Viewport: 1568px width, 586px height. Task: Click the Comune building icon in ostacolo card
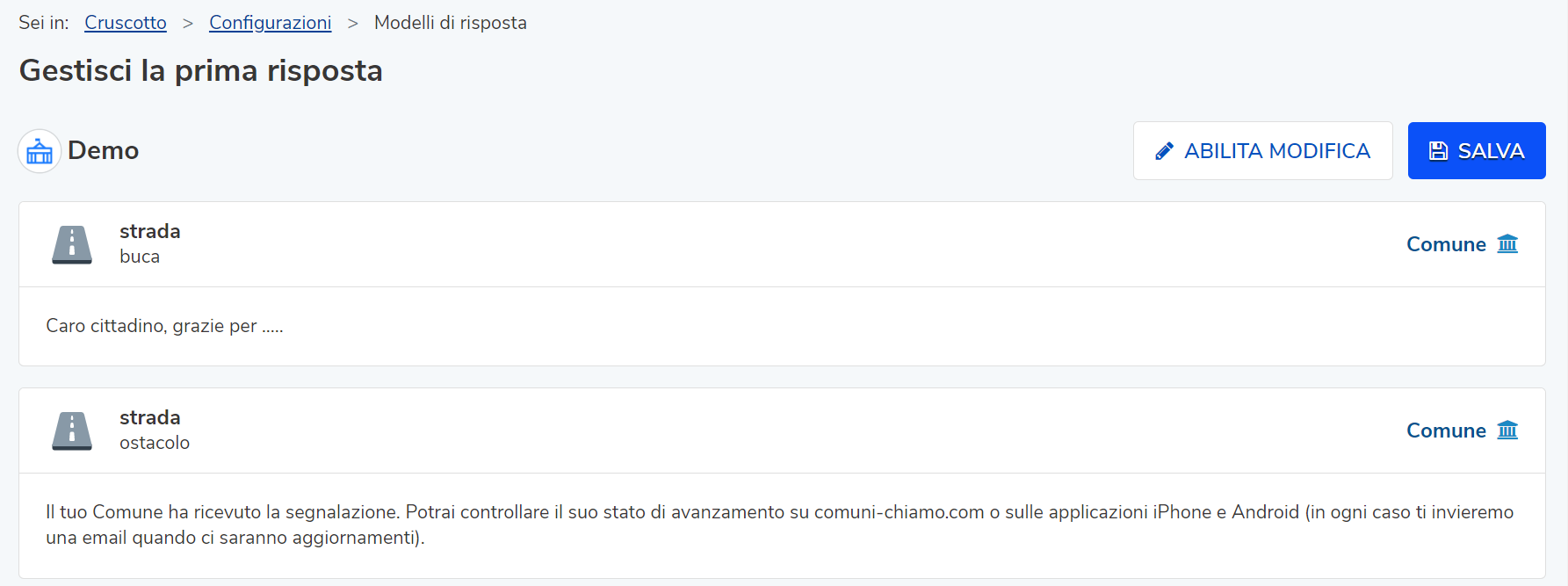tap(1507, 430)
